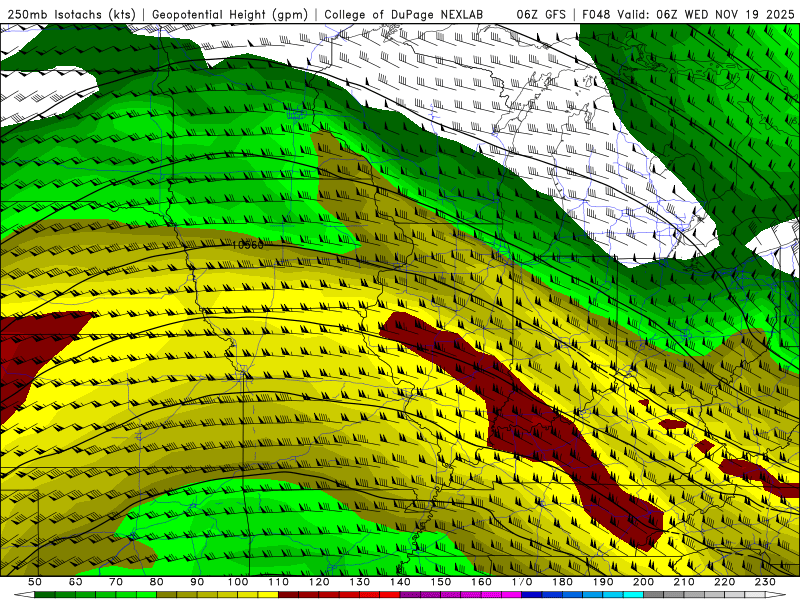This screenshot has height=600, width=800.
Task: Click the 190 knot colorbar label
Action: 603,582
